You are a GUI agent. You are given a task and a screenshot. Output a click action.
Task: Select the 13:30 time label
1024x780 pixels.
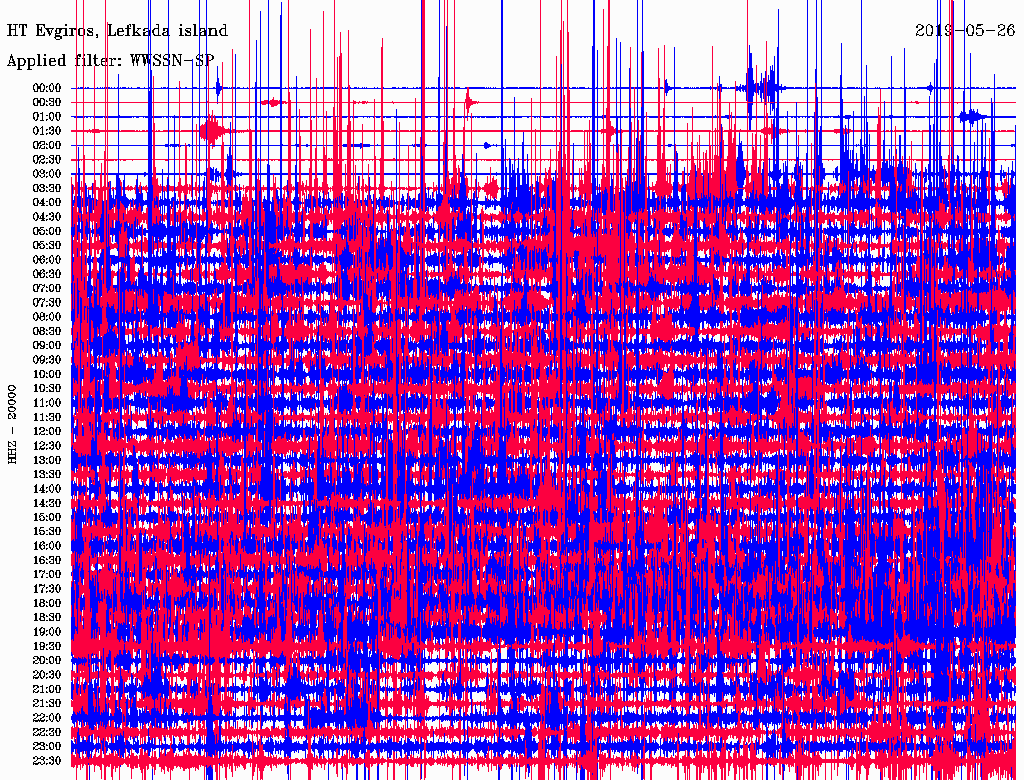47,475
